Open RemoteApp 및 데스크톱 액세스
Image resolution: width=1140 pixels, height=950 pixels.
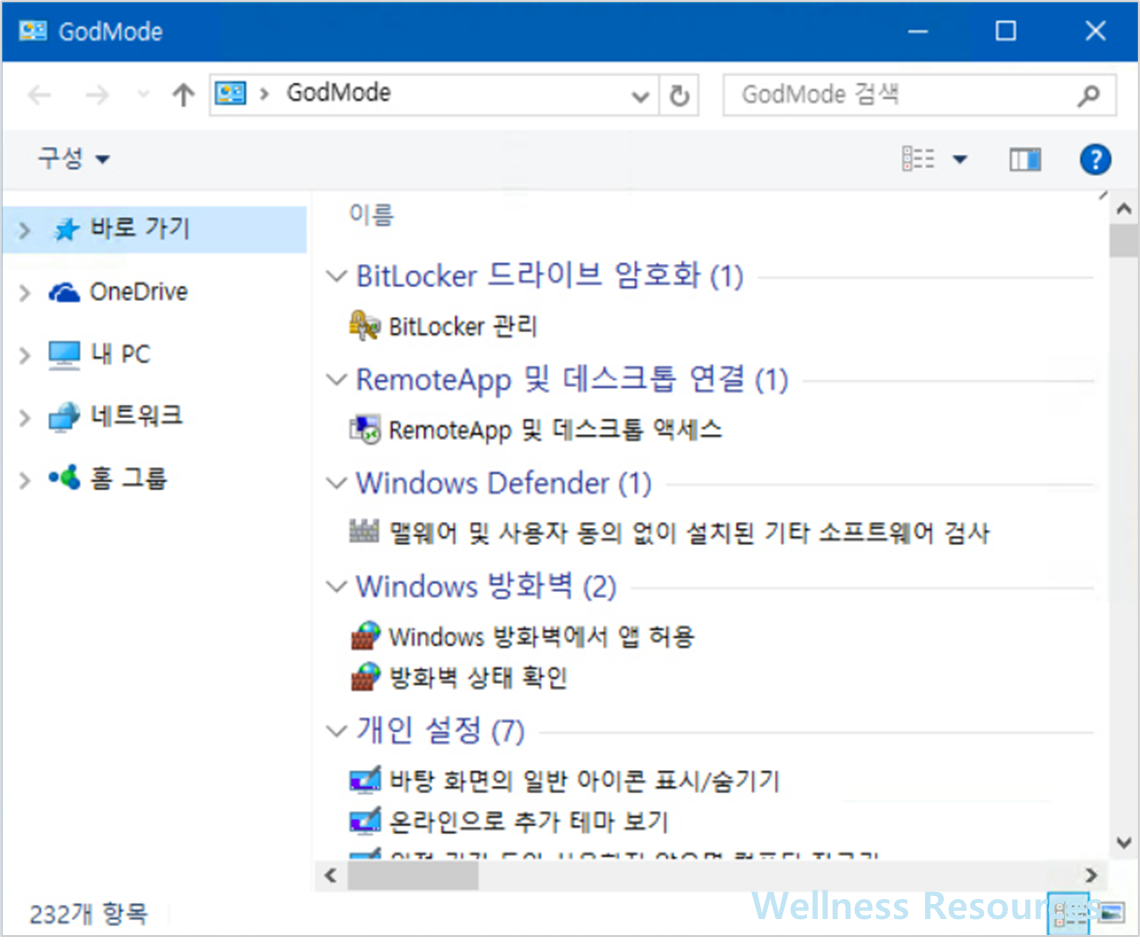coord(555,430)
